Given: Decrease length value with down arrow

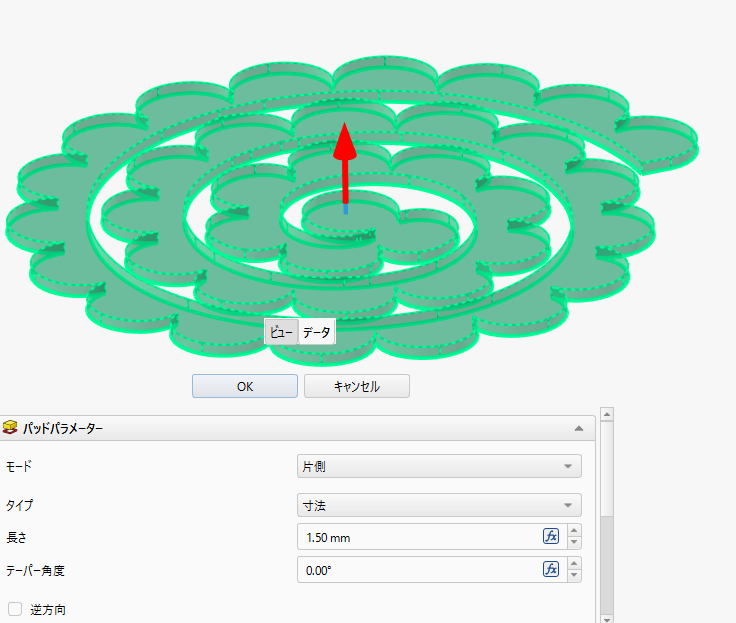Looking at the screenshot, I should 574,542.
